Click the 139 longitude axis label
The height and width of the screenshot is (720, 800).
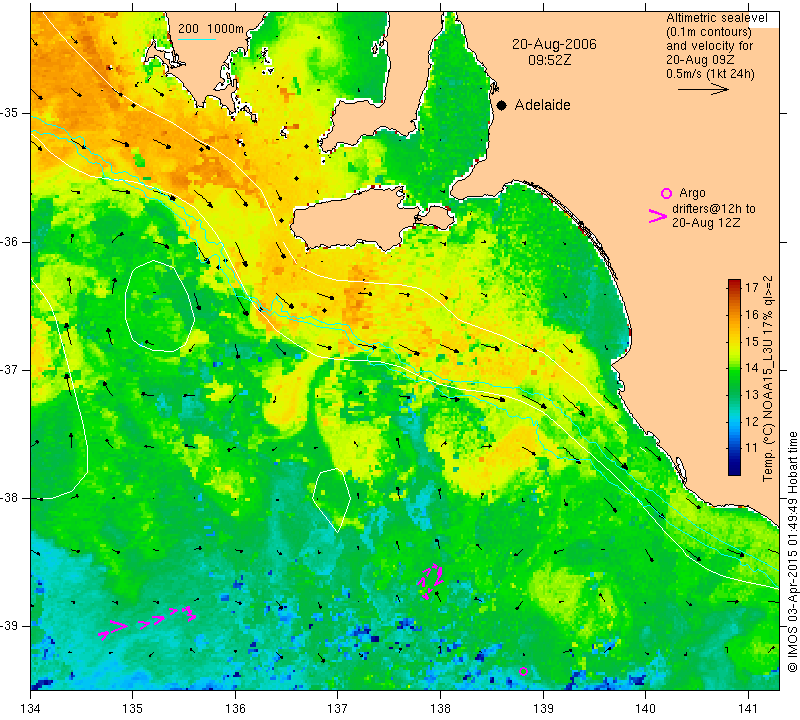pyautogui.click(x=543, y=708)
